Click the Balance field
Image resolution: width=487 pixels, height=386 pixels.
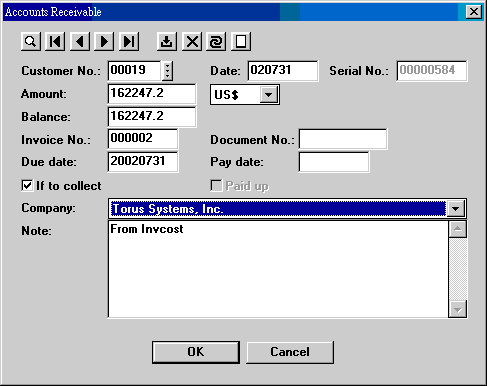pyautogui.click(x=152, y=117)
